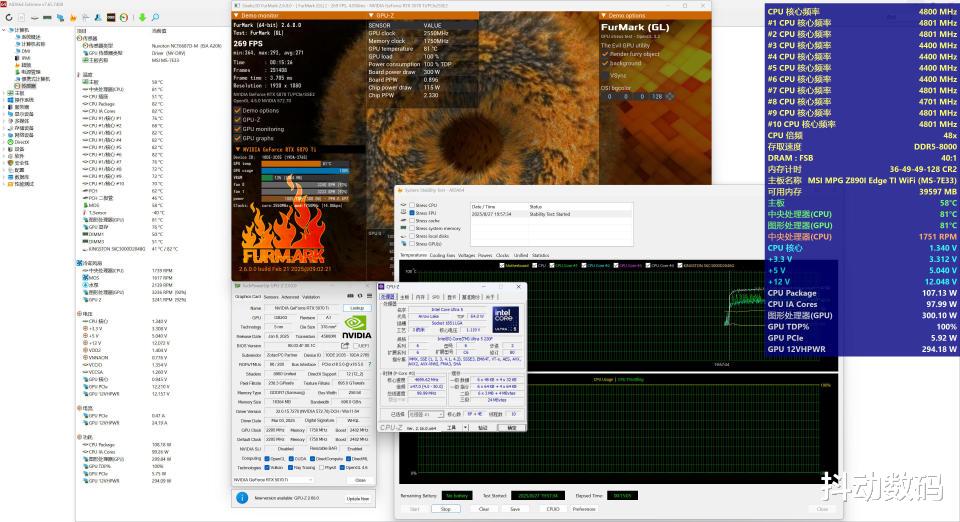Select DirectX item in the AIDA64 tree
Viewport: 960px width, 522px height.
tap(22, 142)
